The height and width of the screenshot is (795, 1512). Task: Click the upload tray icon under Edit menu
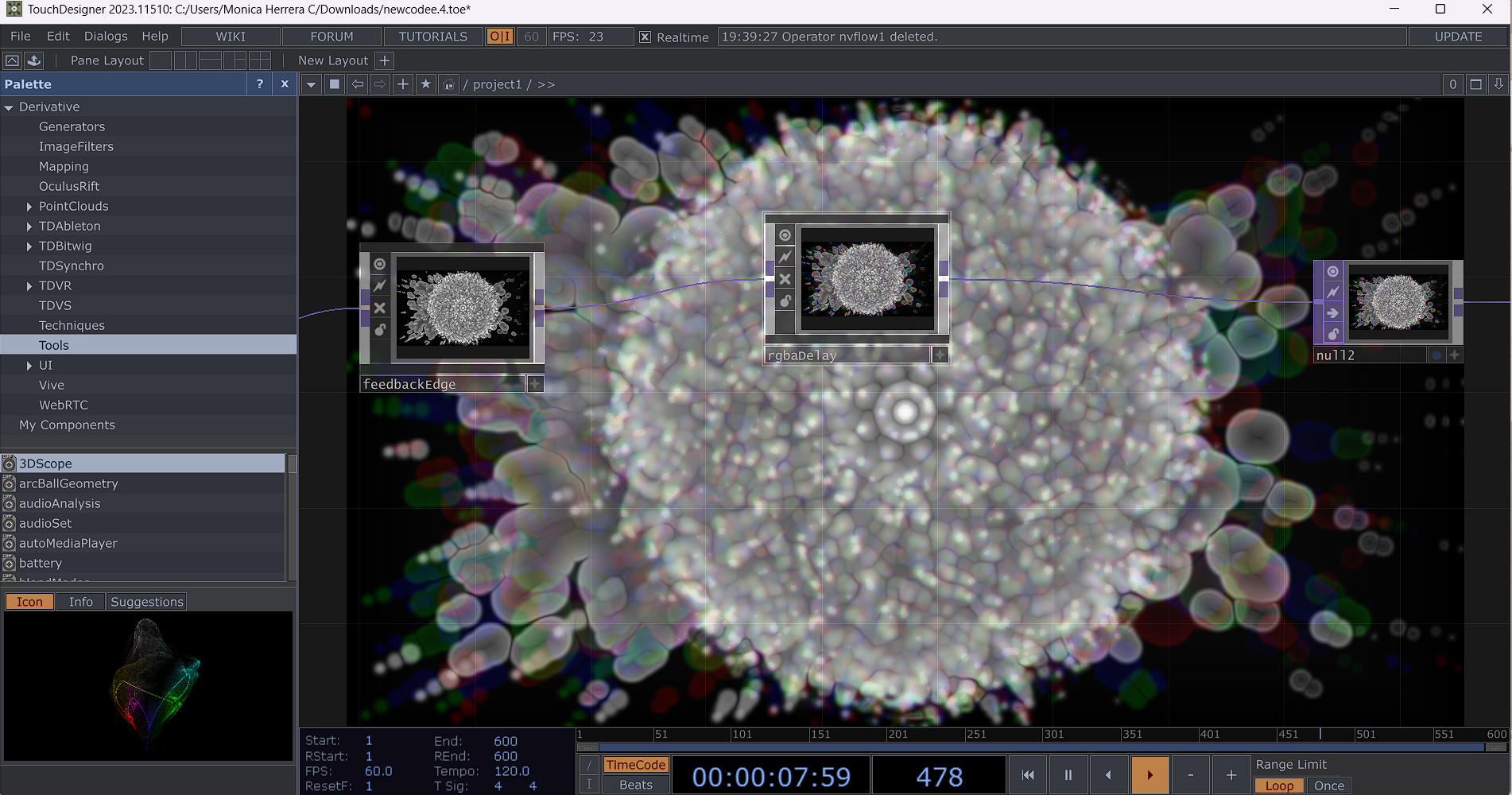pyautogui.click(x=34, y=60)
